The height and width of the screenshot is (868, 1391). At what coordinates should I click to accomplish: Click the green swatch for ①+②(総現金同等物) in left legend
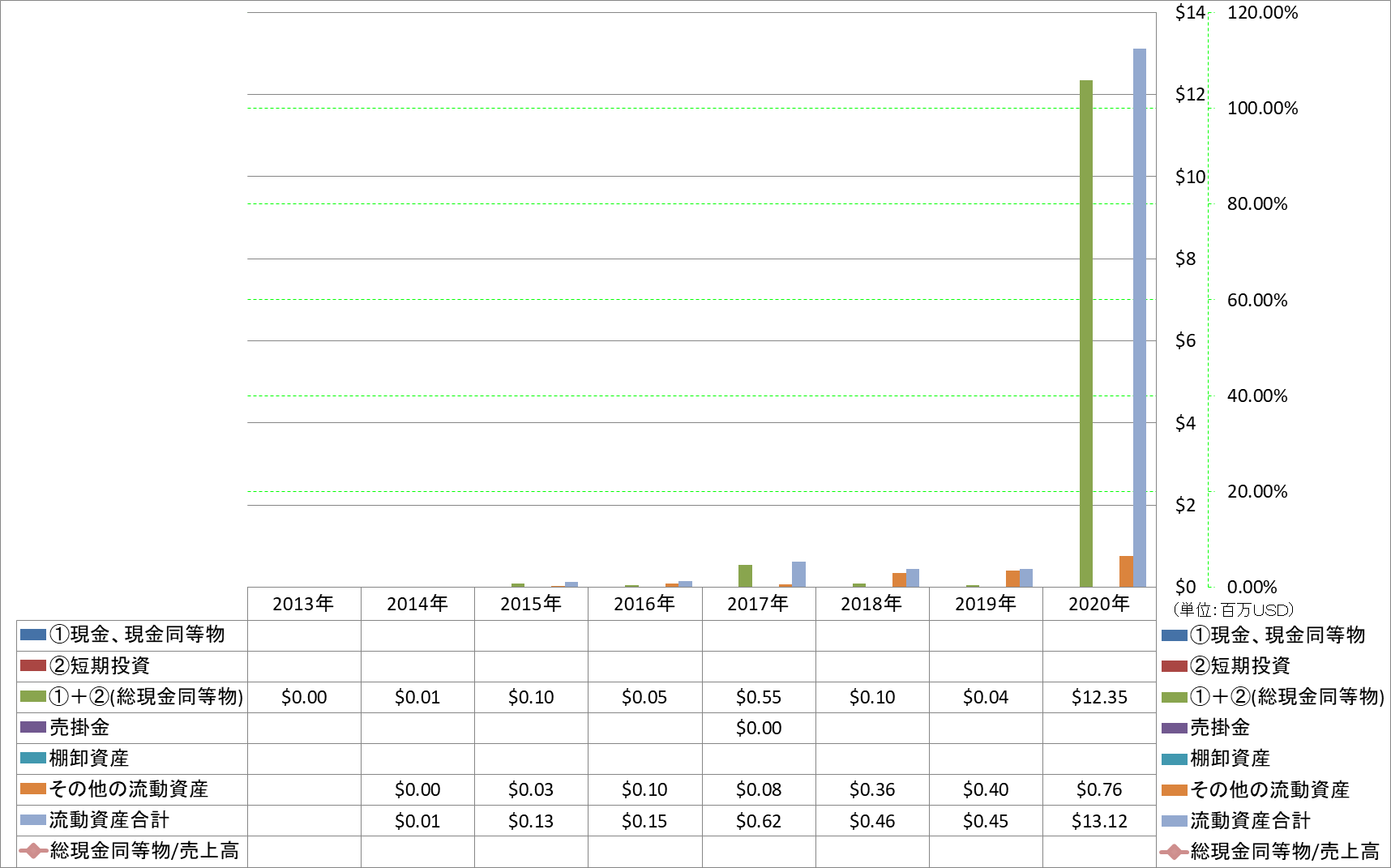point(33,696)
